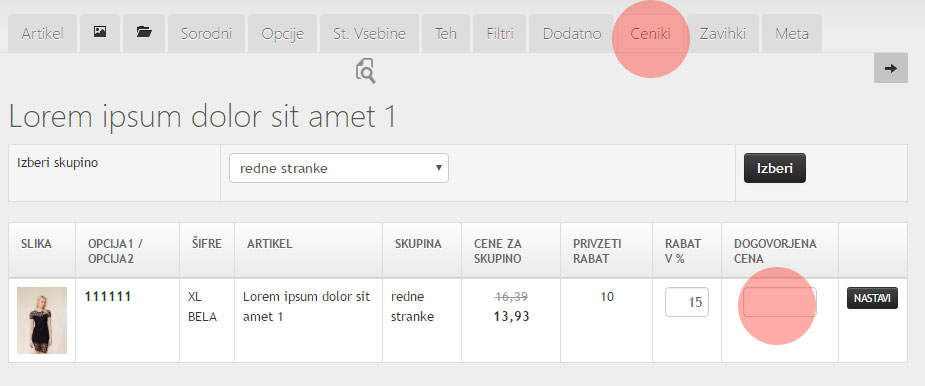
Task: Click the NASTAVI button
Action: [x=872, y=298]
